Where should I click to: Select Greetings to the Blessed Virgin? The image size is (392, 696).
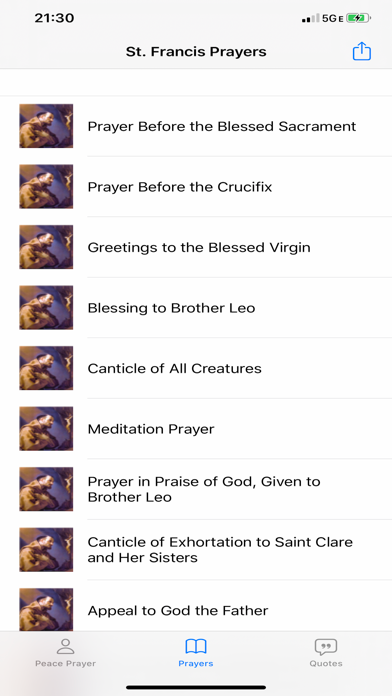(x=196, y=247)
